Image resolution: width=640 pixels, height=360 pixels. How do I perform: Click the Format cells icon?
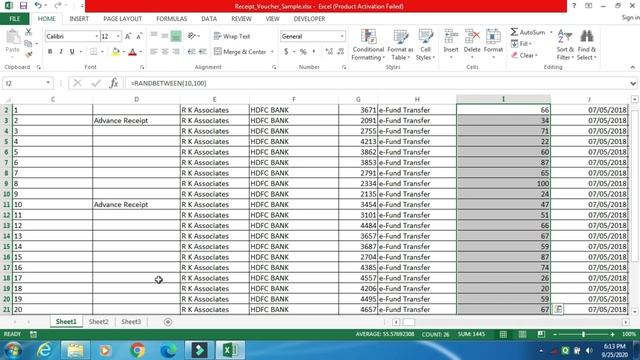point(493,37)
